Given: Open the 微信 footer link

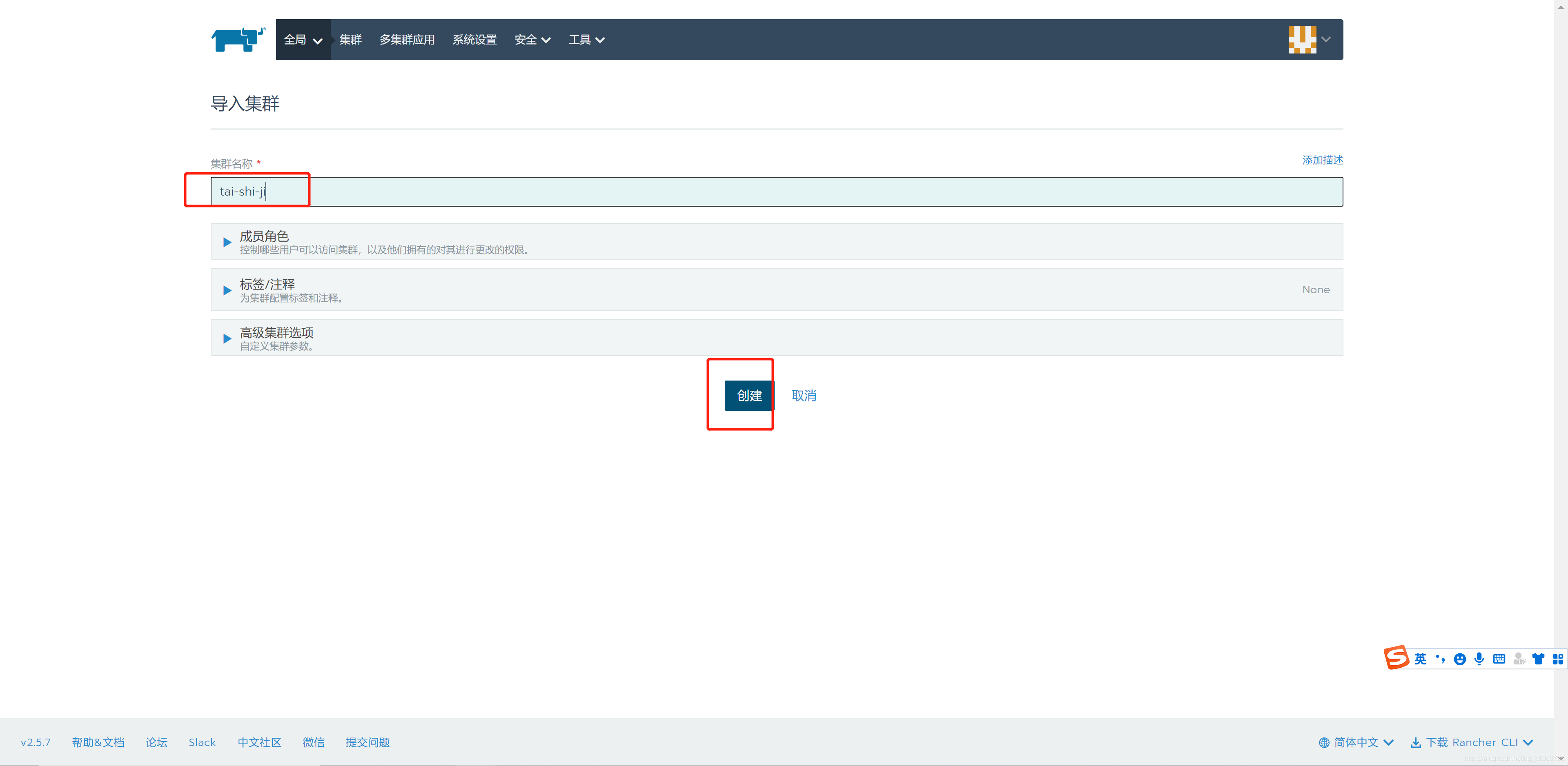Looking at the screenshot, I should [314, 742].
